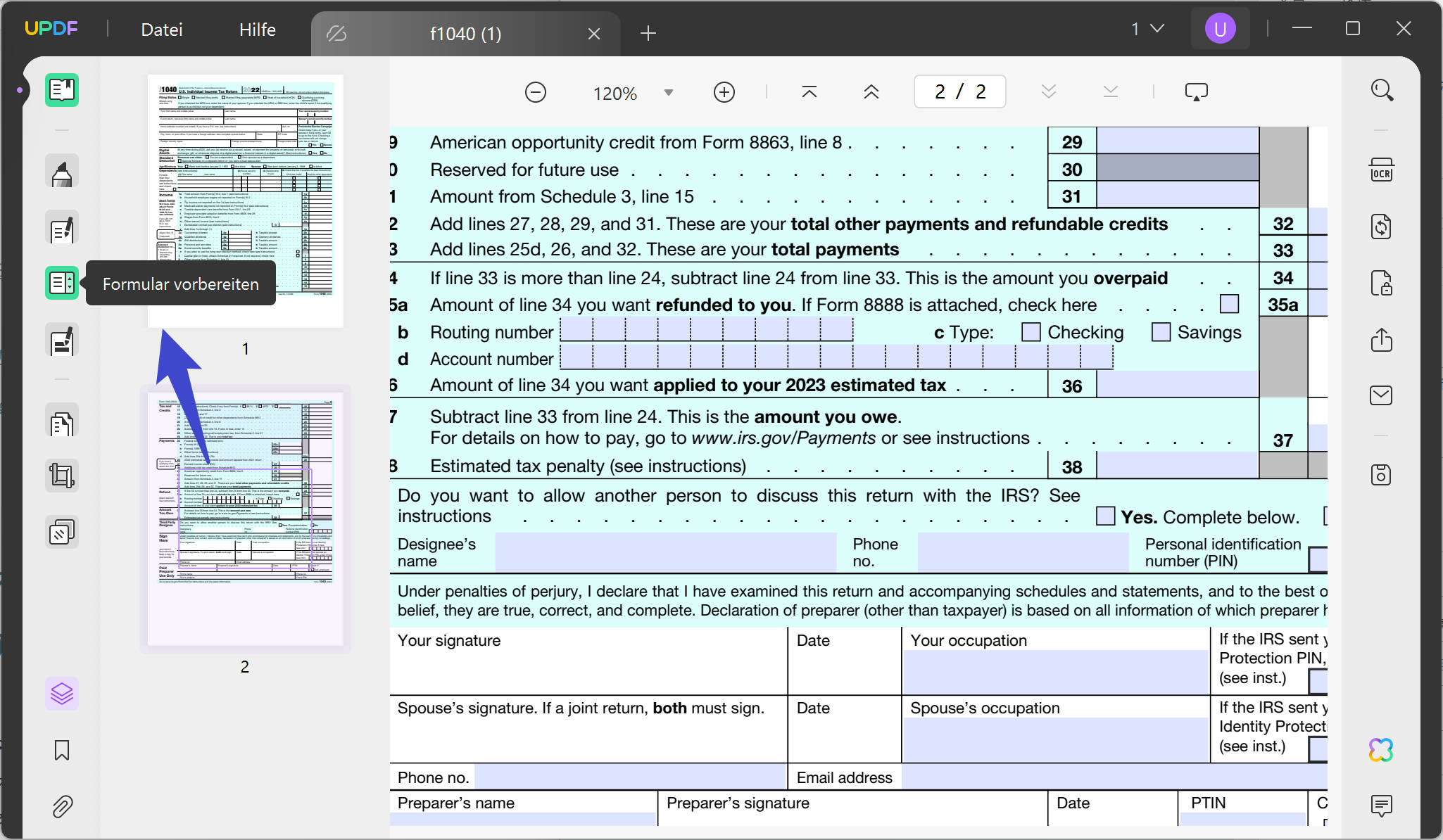Tick the Form 8888 refund check box

point(1230,304)
